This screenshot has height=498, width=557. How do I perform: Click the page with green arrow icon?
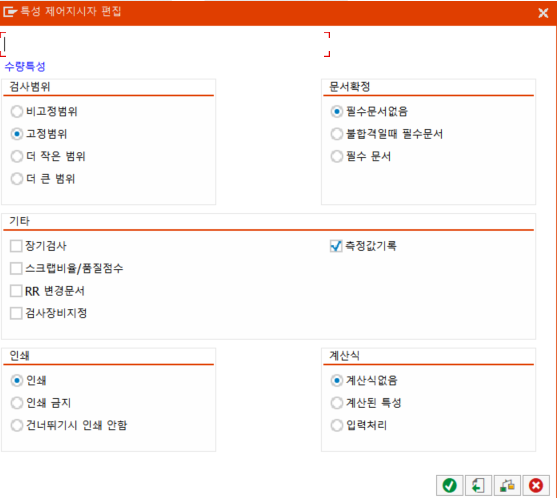(478, 485)
